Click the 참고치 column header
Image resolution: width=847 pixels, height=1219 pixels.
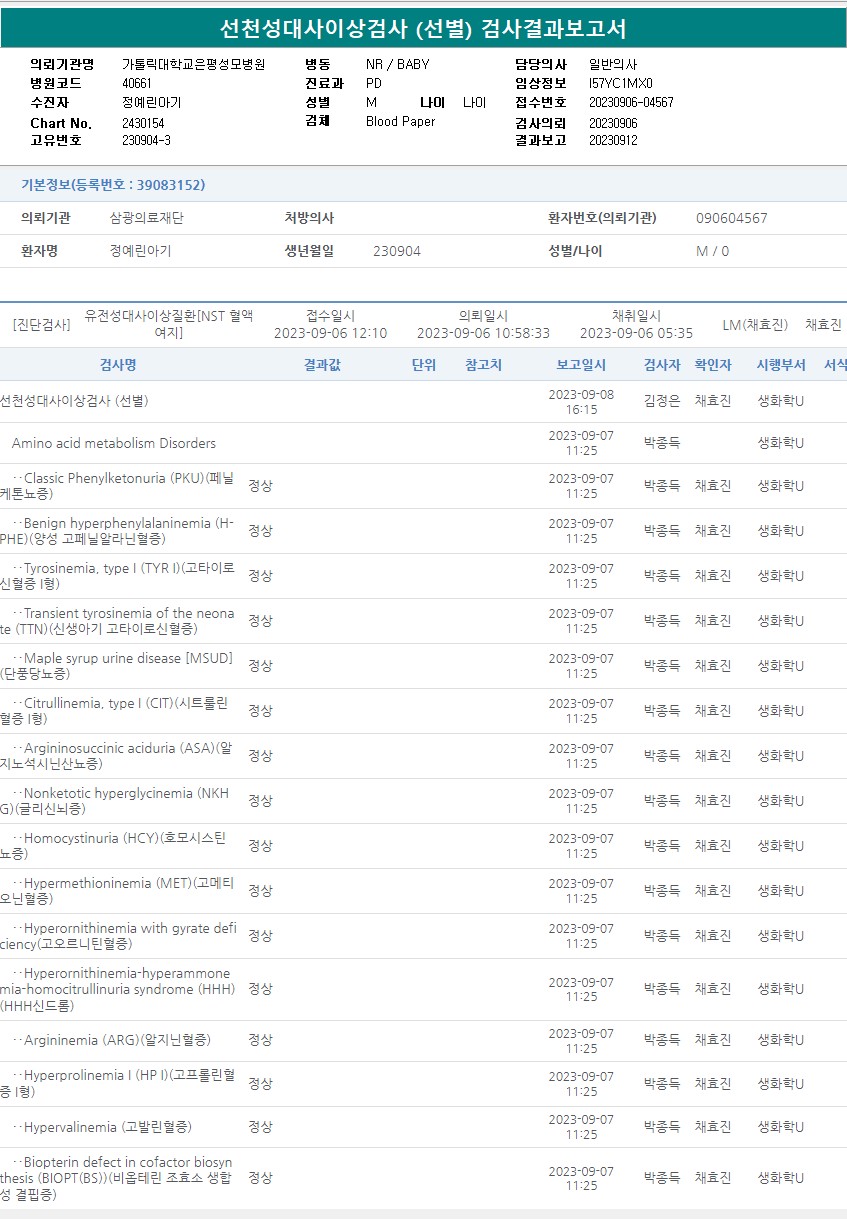coord(483,365)
